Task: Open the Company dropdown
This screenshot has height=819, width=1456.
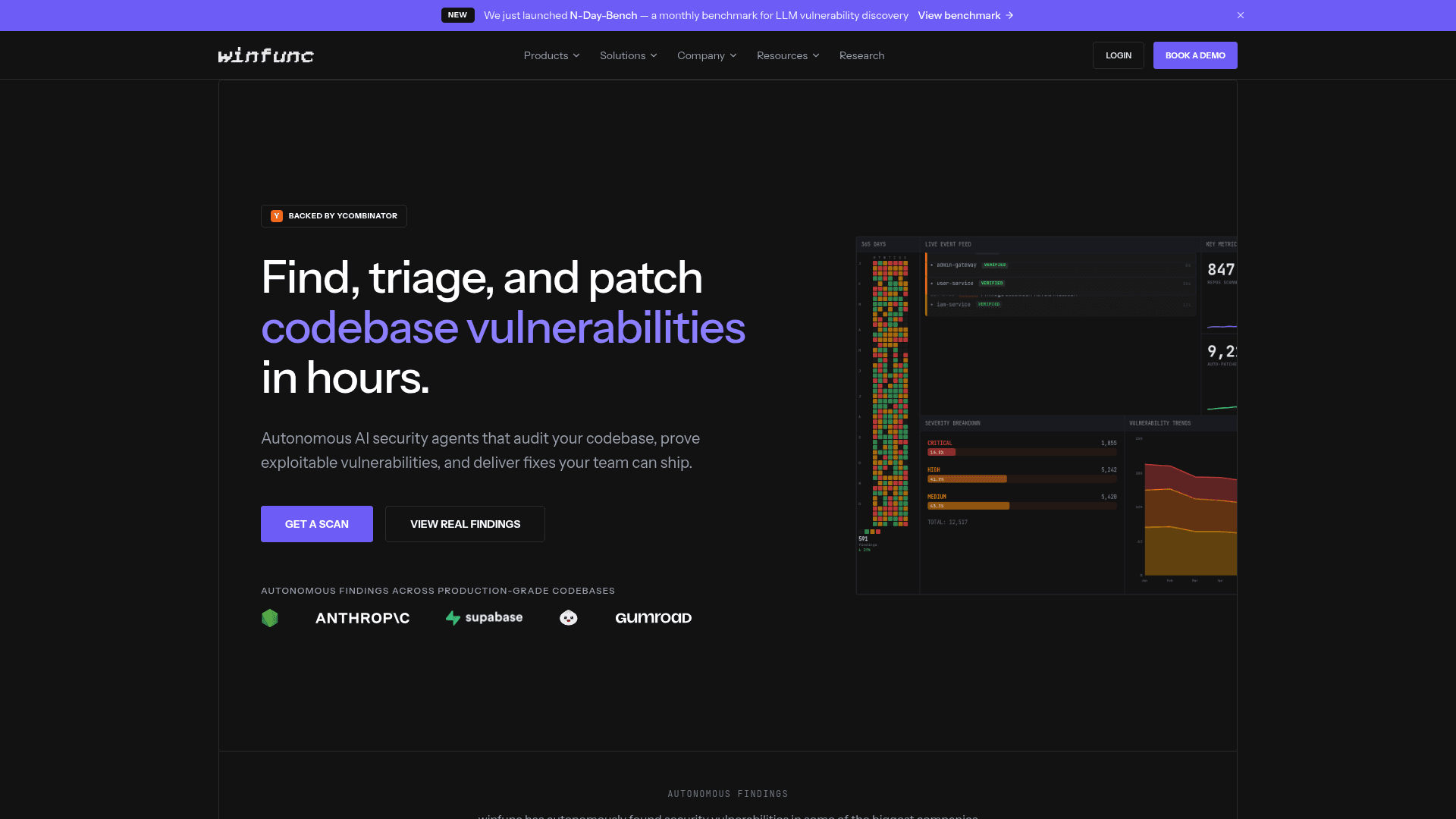Action: (x=707, y=55)
